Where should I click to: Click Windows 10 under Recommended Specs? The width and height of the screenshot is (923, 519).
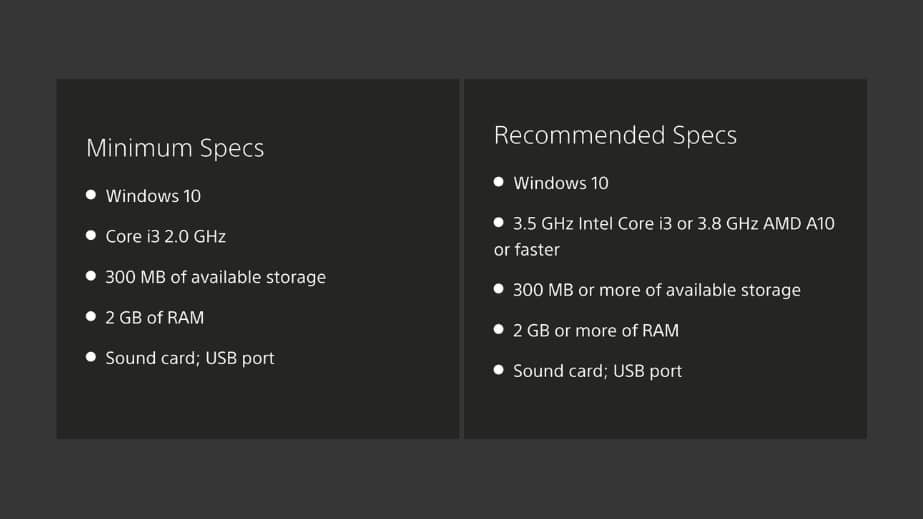pyautogui.click(x=561, y=183)
